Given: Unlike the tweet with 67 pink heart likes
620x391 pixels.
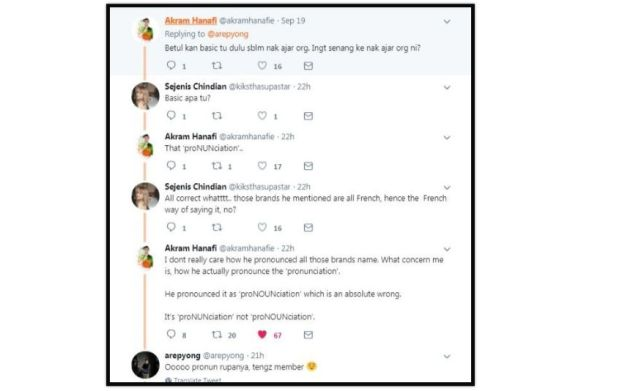Looking at the screenshot, I should pos(262,334).
